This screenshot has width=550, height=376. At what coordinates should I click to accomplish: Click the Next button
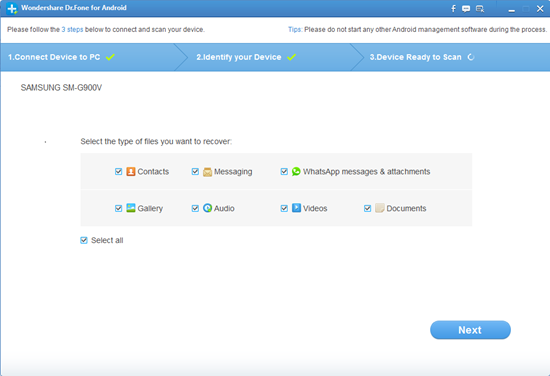pyautogui.click(x=470, y=330)
